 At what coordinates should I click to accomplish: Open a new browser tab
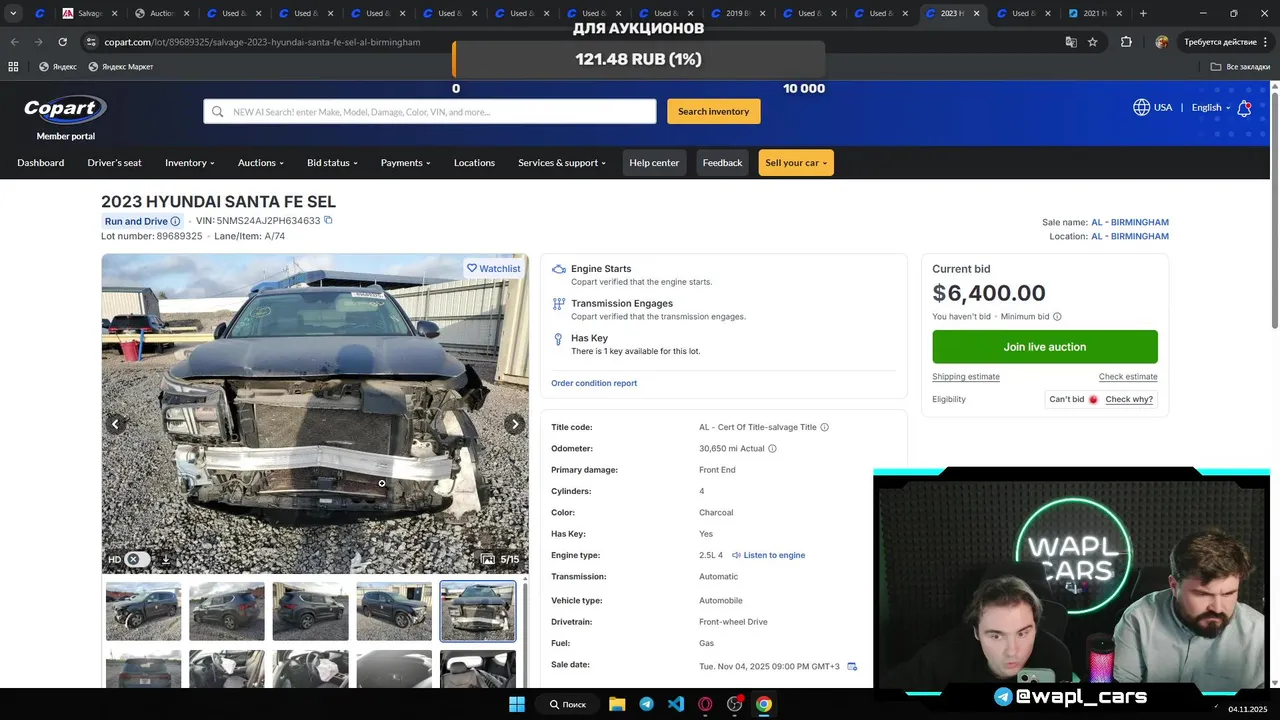click(1143, 13)
